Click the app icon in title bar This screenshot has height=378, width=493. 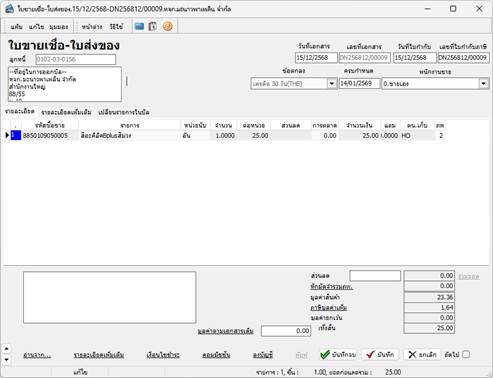(x=9, y=9)
